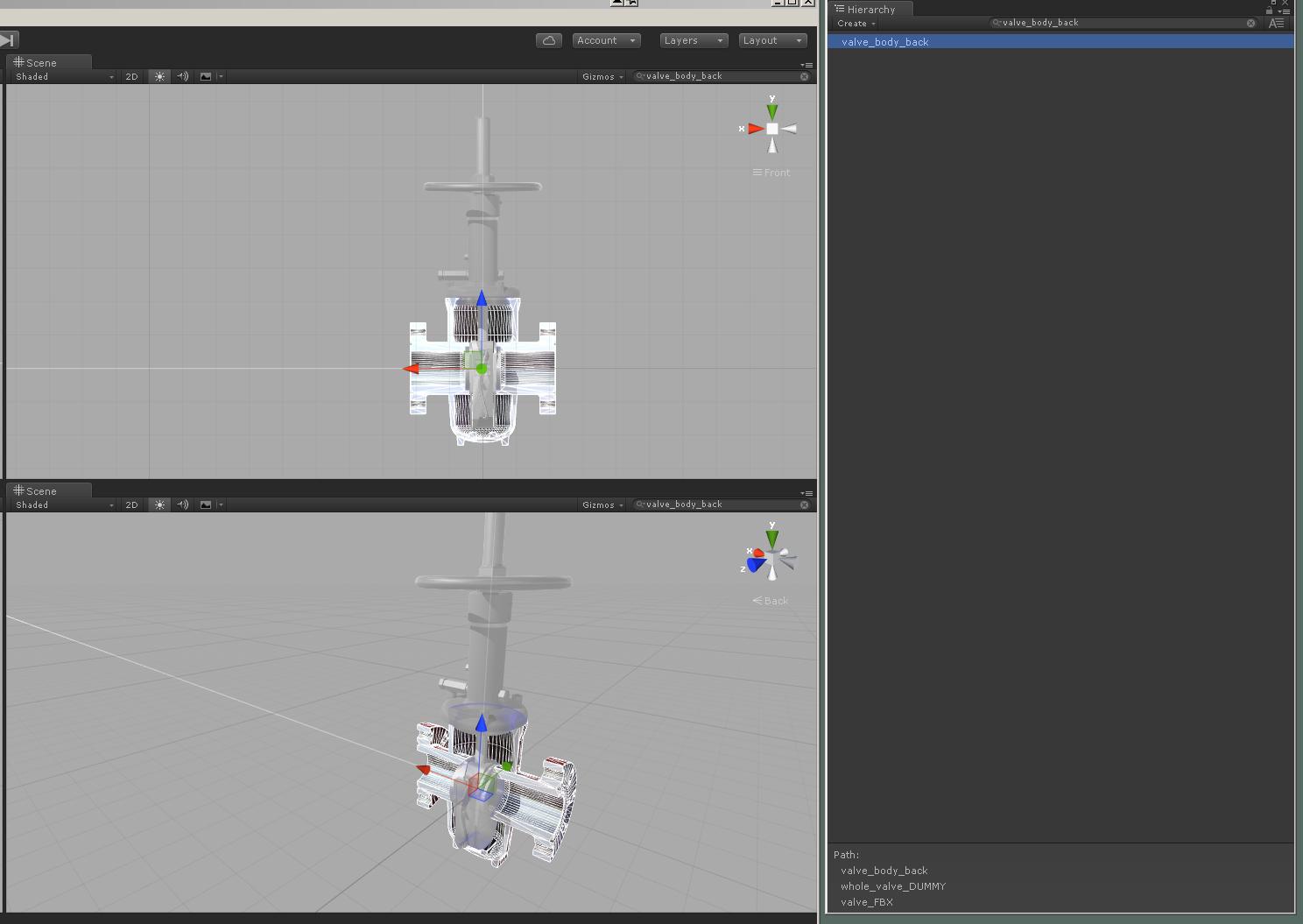Screen dimensions: 1303x924
Task: Toggle image effects in upper Scene view
Action: click(x=206, y=77)
